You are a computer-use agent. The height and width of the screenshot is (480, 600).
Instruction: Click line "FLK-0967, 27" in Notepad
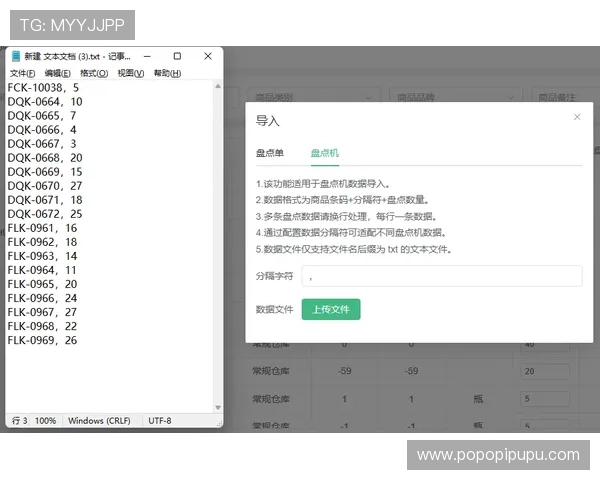click(42, 312)
